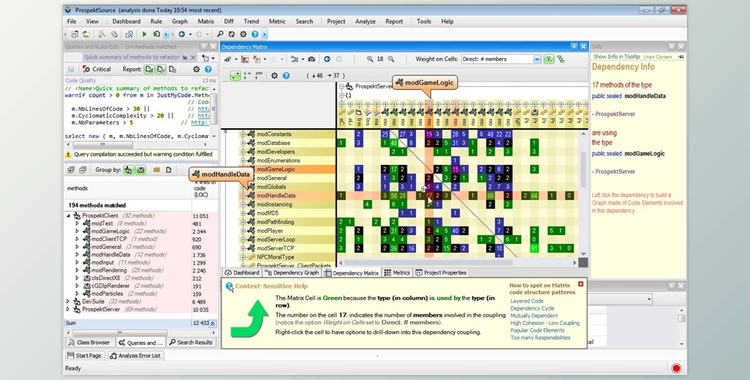The image size is (750, 380).
Task: Click Show Info in Tooltip link
Action: pyautogui.click(x=616, y=56)
